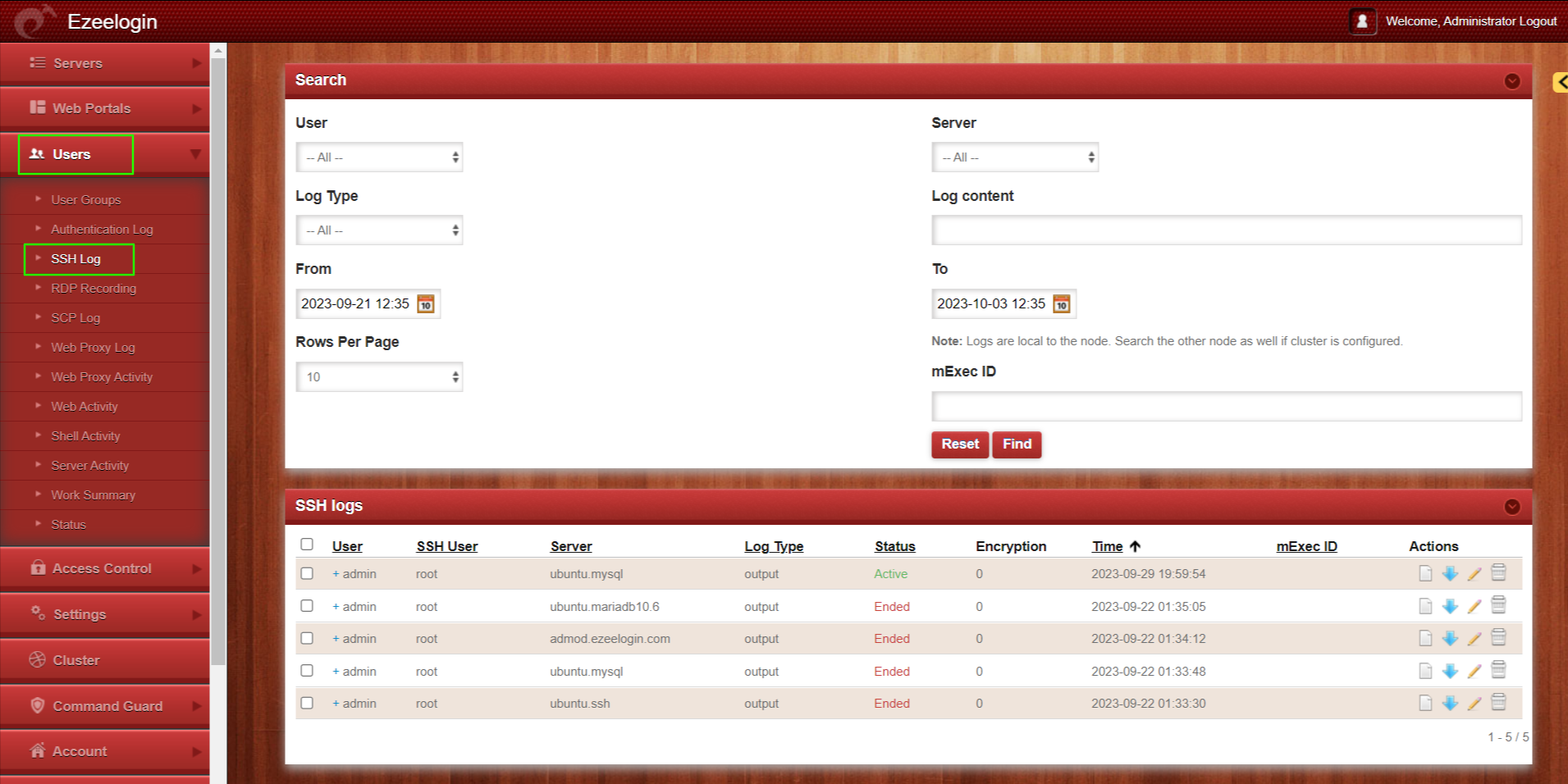This screenshot has width=1568, height=784.
Task: Delete the ubuntu.mysql 01:33:48 log entry
Action: [x=1498, y=670]
